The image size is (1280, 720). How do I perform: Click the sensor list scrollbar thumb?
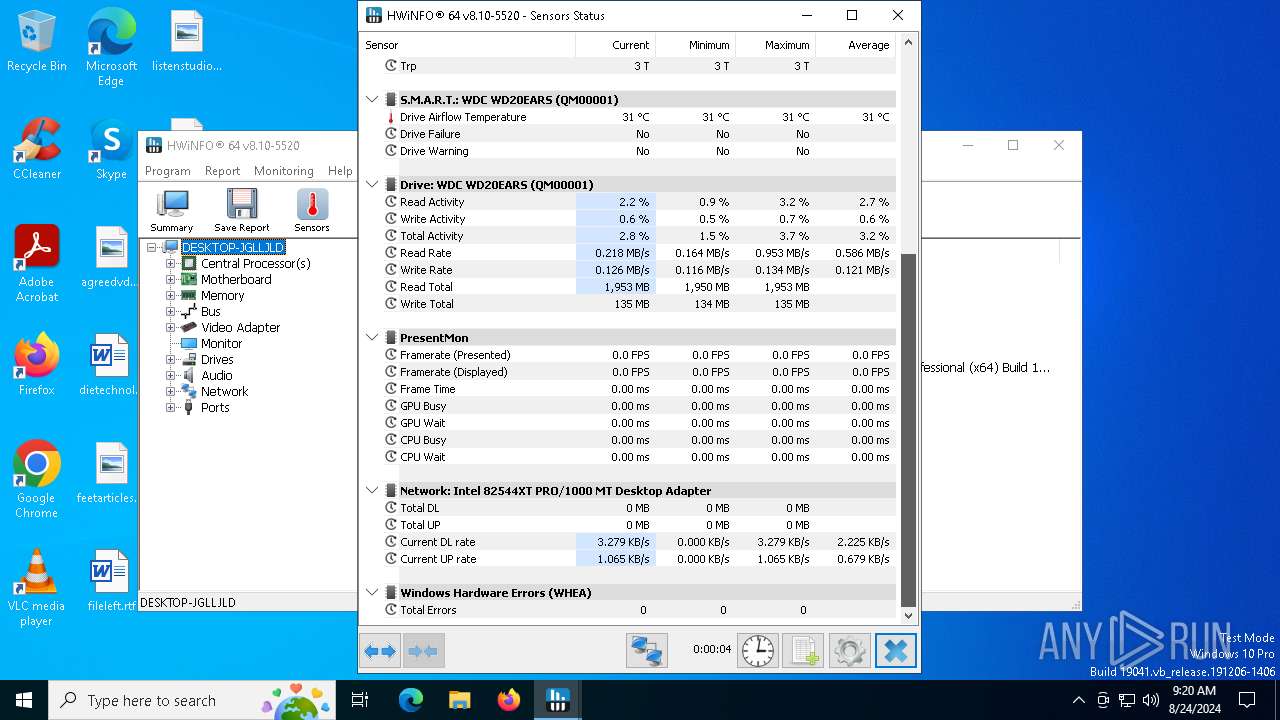coord(908,429)
